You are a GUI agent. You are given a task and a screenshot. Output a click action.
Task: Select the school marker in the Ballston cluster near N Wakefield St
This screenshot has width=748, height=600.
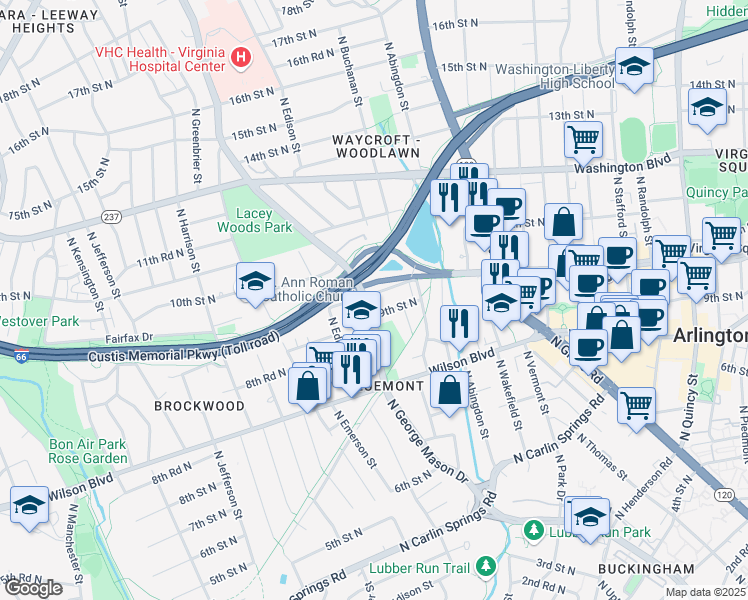[501, 306]
